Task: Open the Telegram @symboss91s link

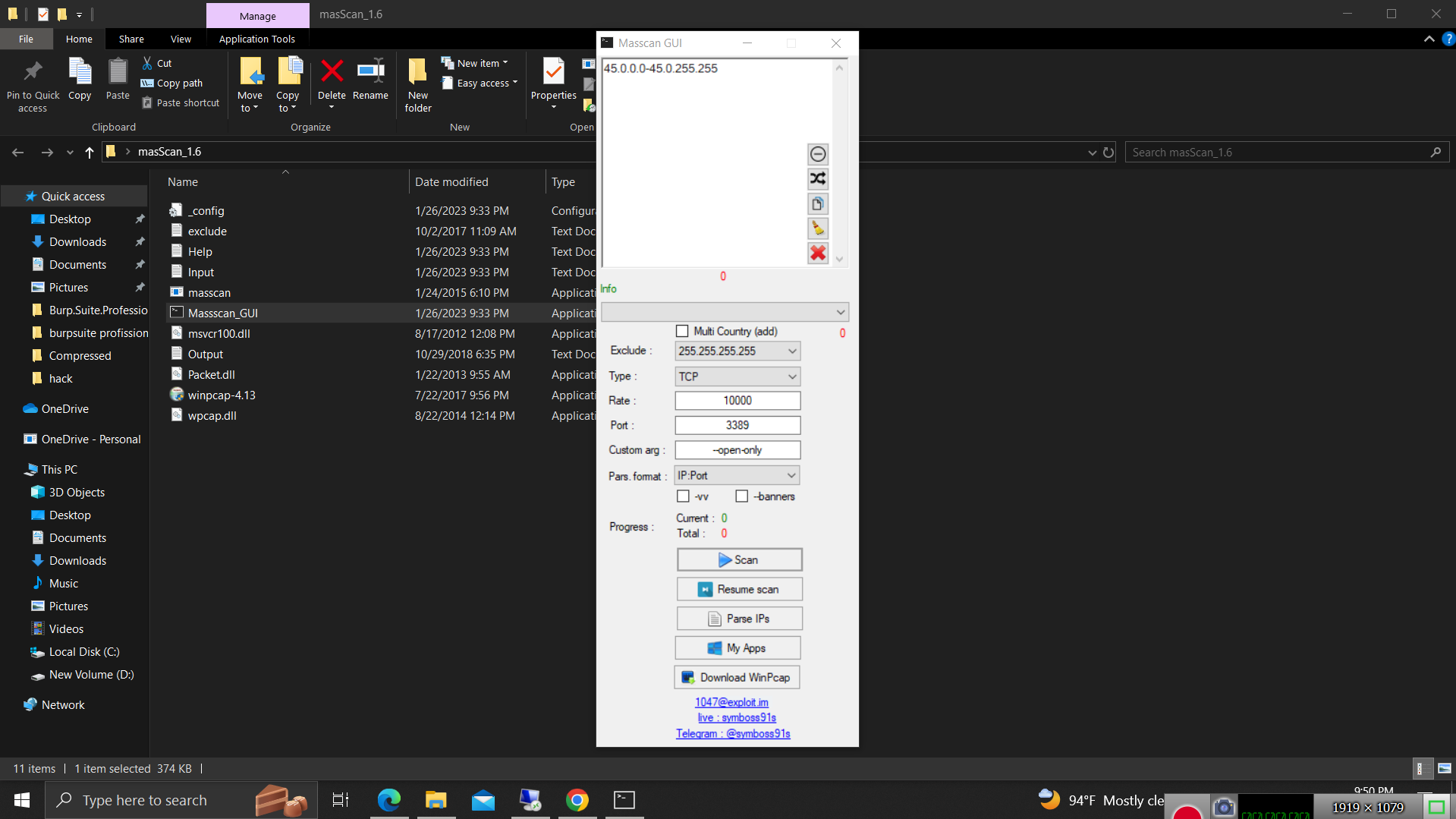Action: click(733, 734)
